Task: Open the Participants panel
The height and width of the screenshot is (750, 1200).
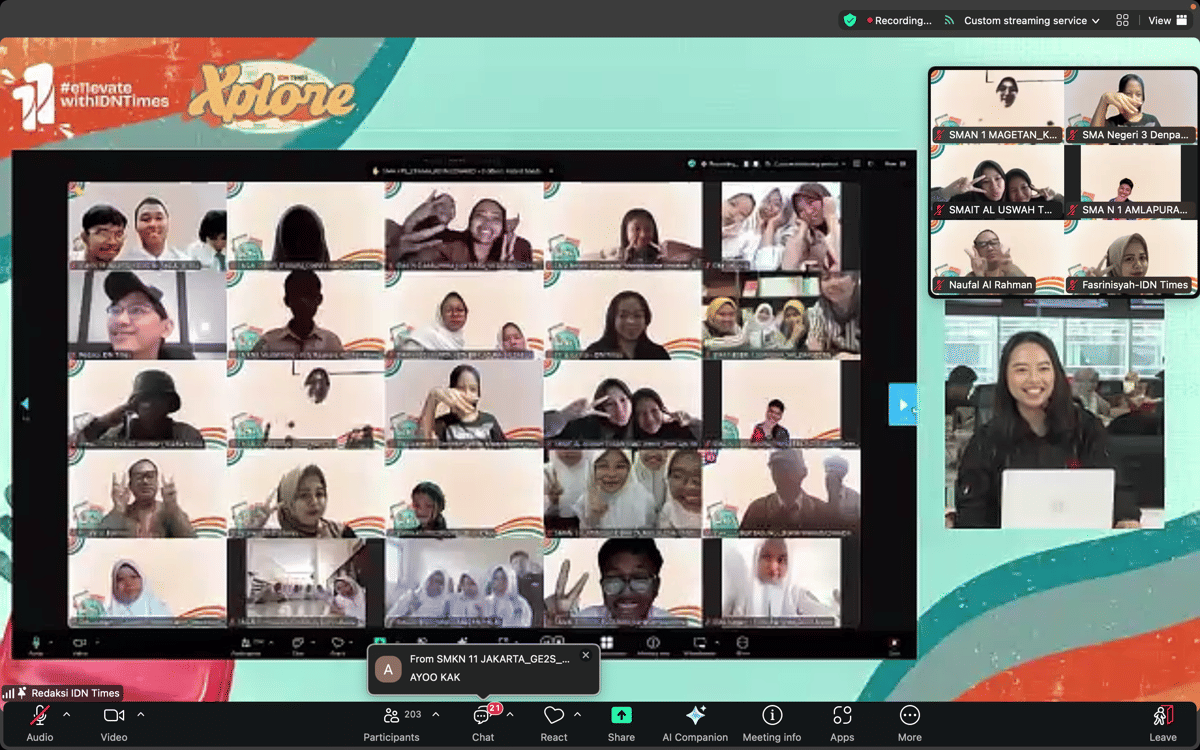Action: tap(391, 723)
